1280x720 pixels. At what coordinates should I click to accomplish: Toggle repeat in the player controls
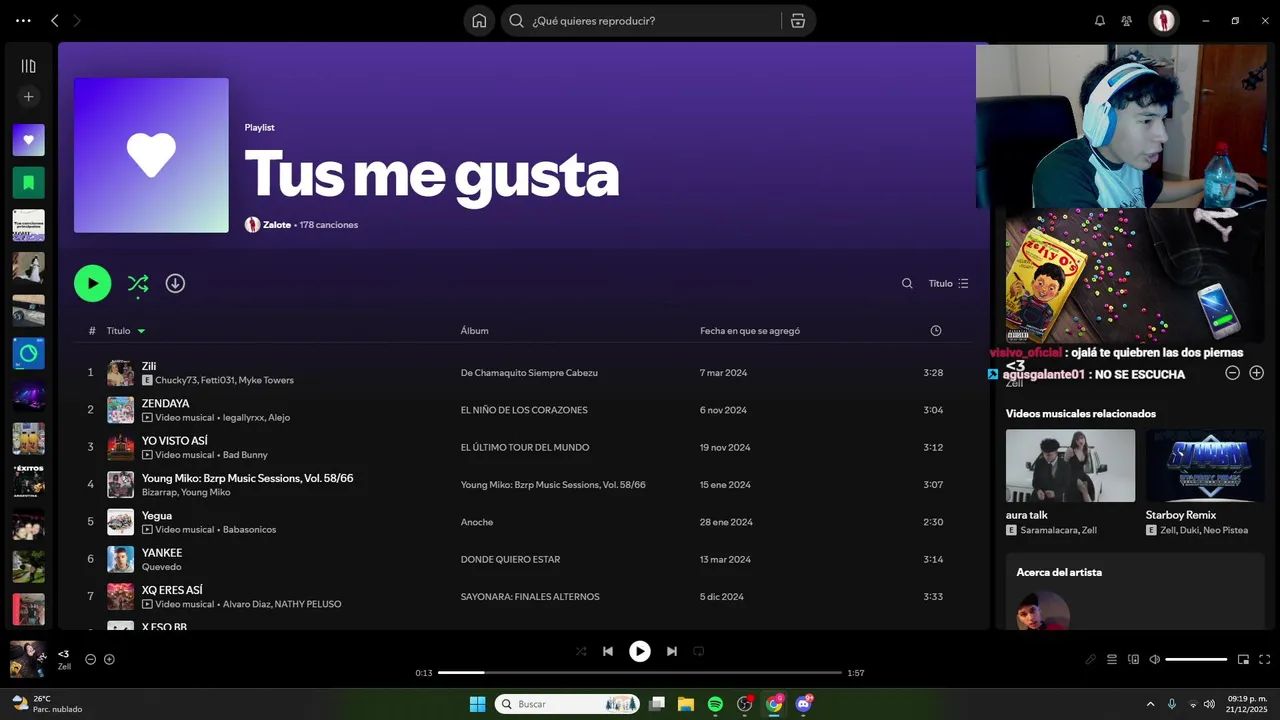pos(699,651)
